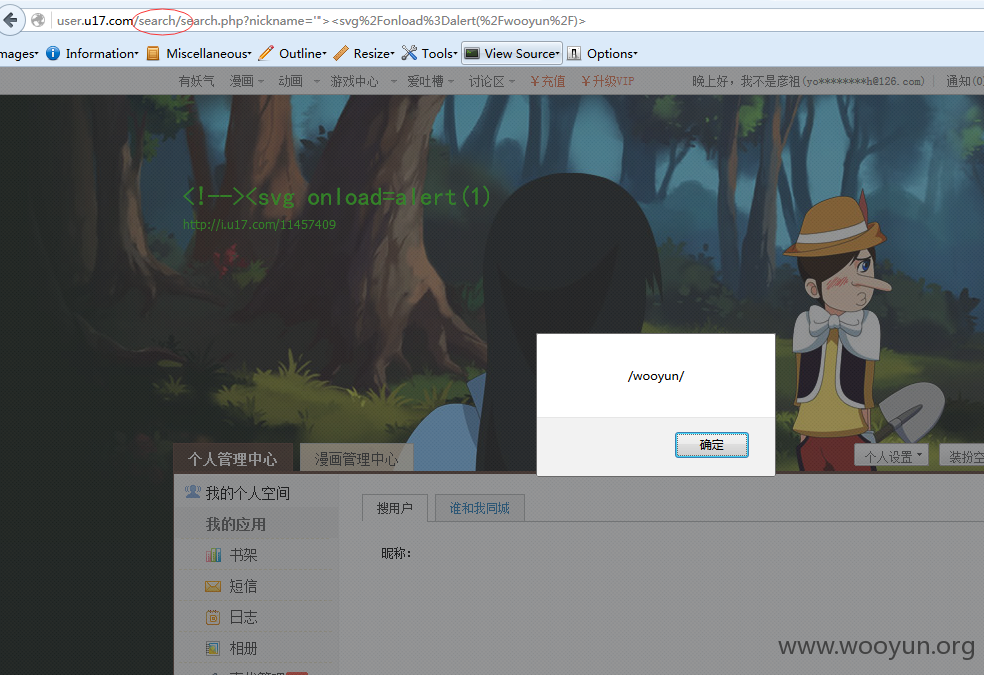The height and width of the screenshot is (675, 984).
Task: Click the 书架 bookshelf icon
Action: 213,555
